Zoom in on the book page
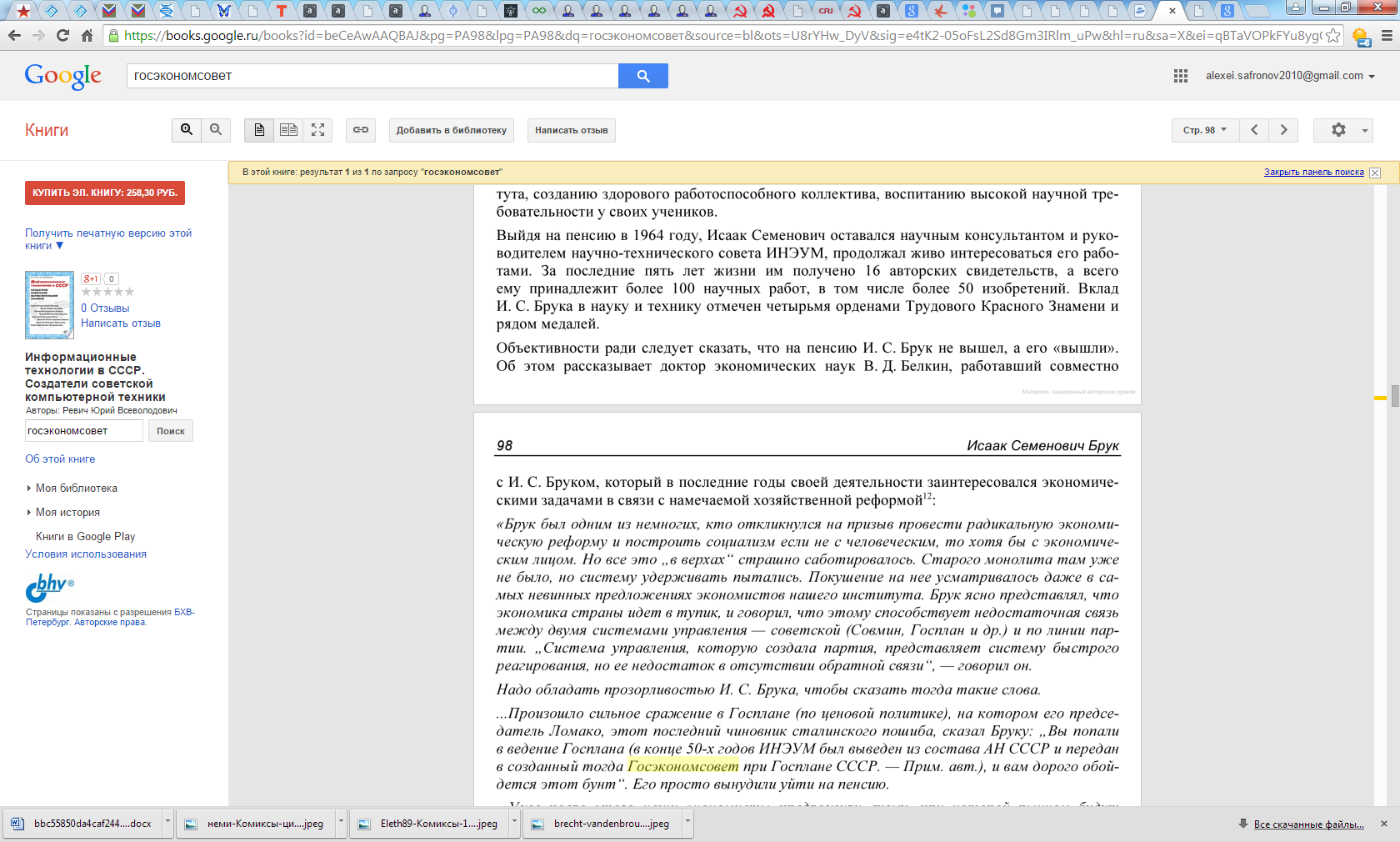This screenshot has width=1400, height=842. 187,130
